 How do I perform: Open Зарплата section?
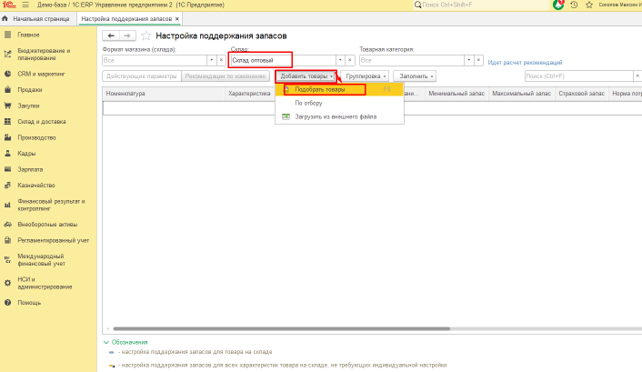click(x=30, y=169)
